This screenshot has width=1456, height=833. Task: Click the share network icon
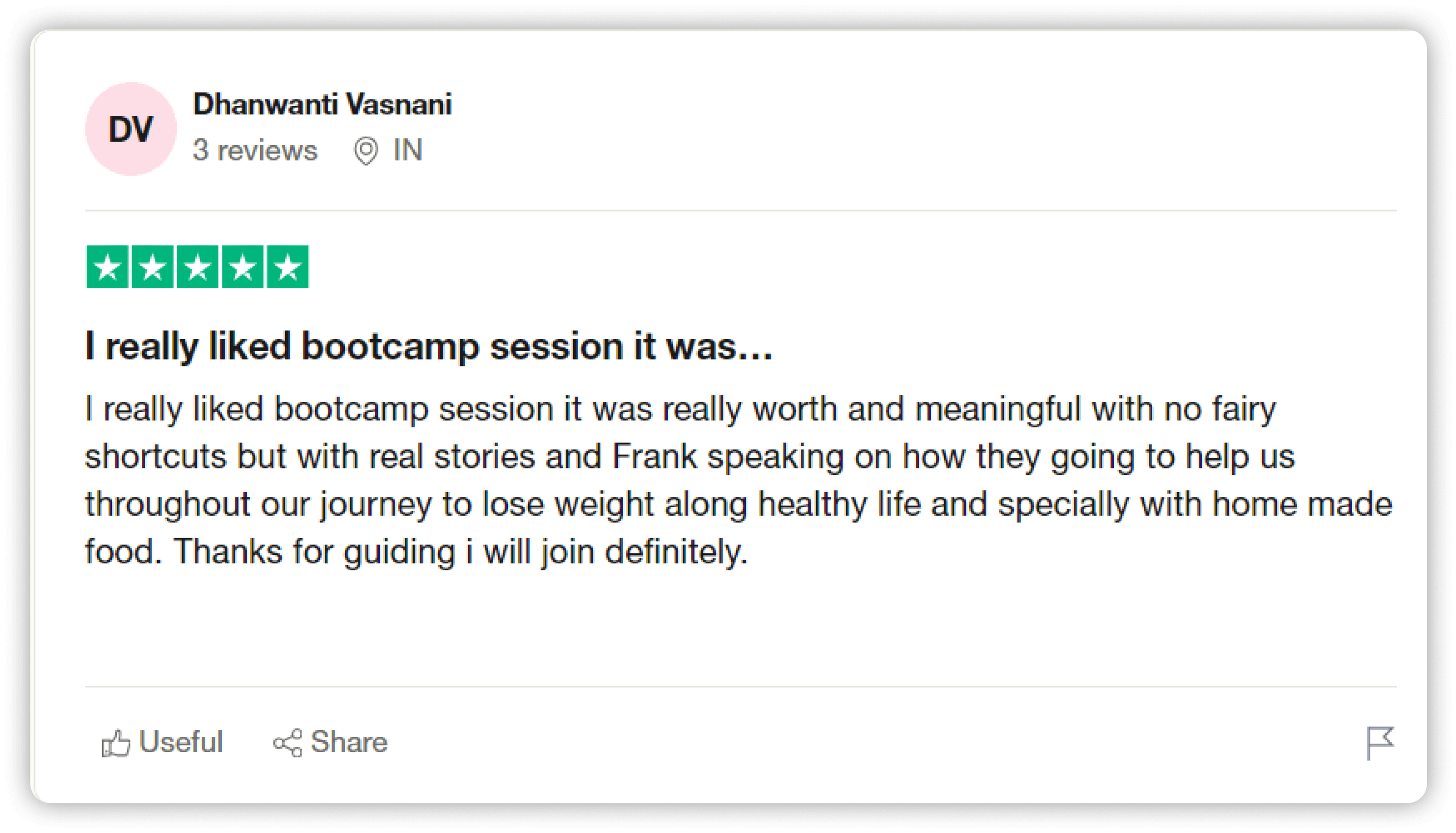(287, 743)
